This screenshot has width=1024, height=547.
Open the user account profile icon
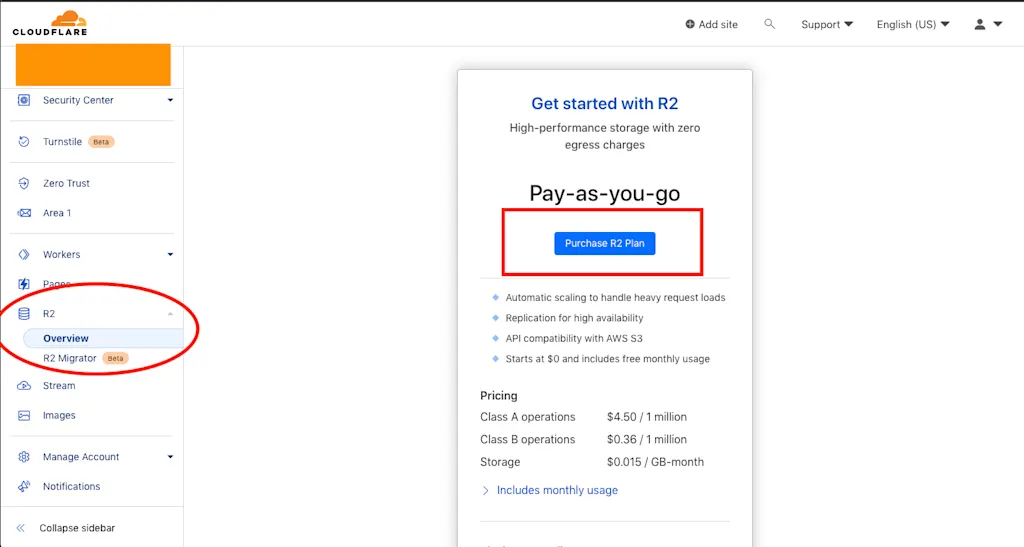click(980, 24)
